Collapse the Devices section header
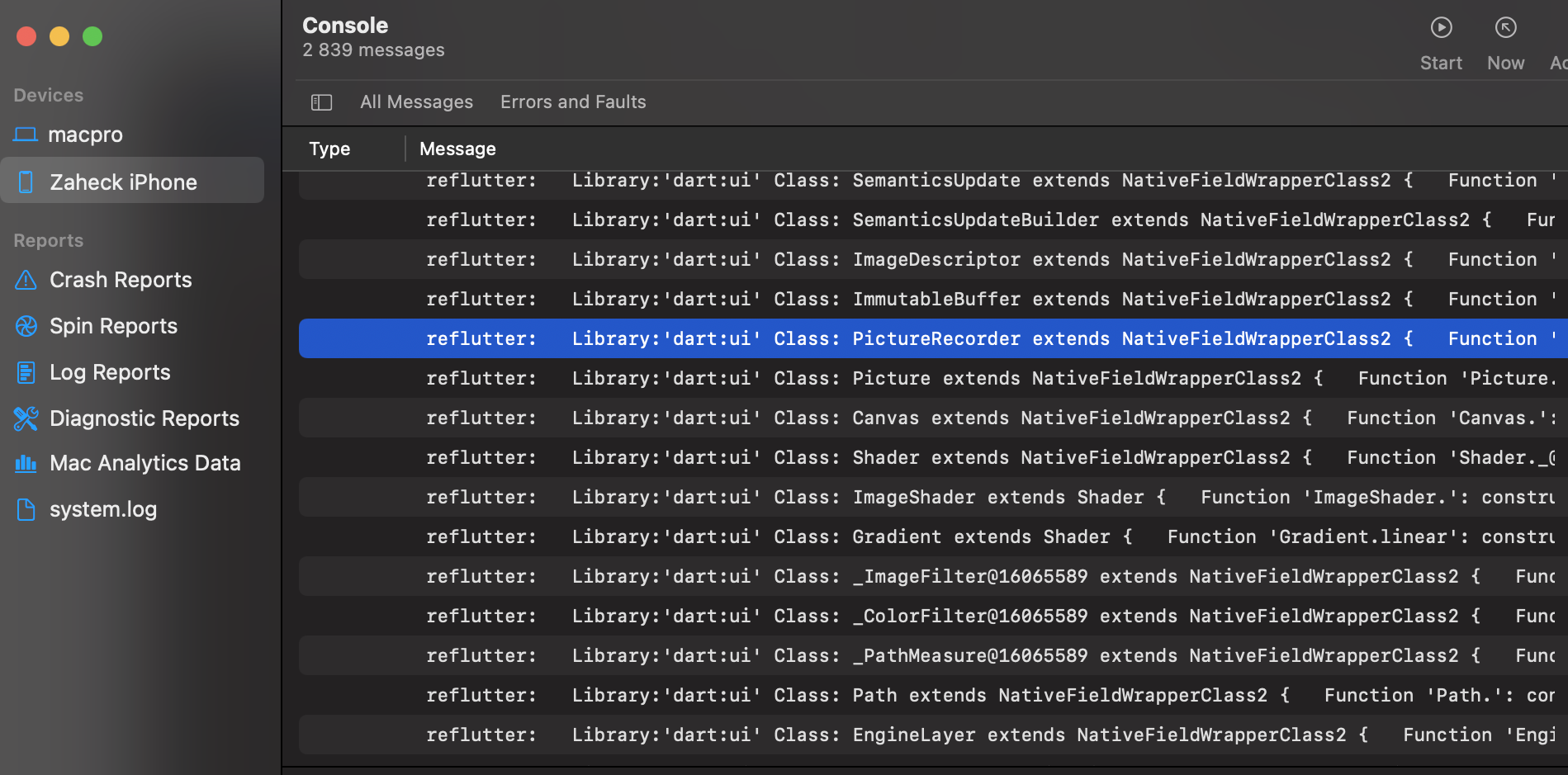 48,95
